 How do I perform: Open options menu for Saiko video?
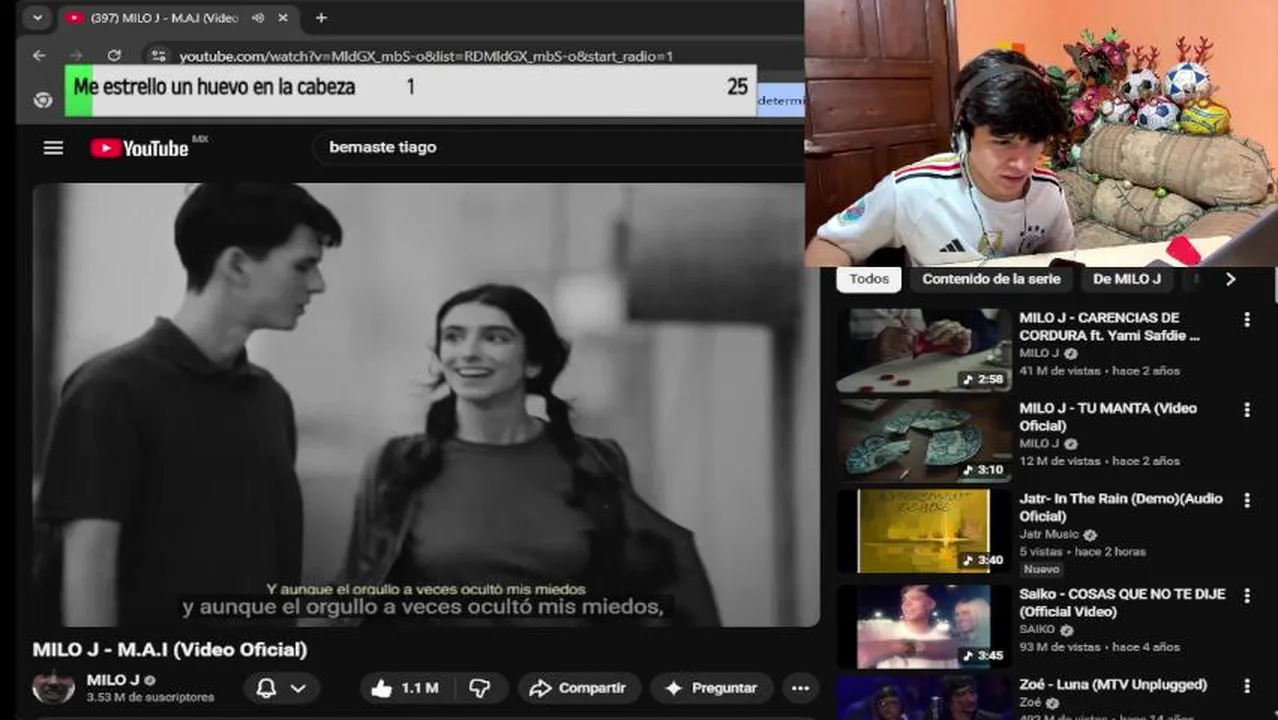coord(1246,595)
